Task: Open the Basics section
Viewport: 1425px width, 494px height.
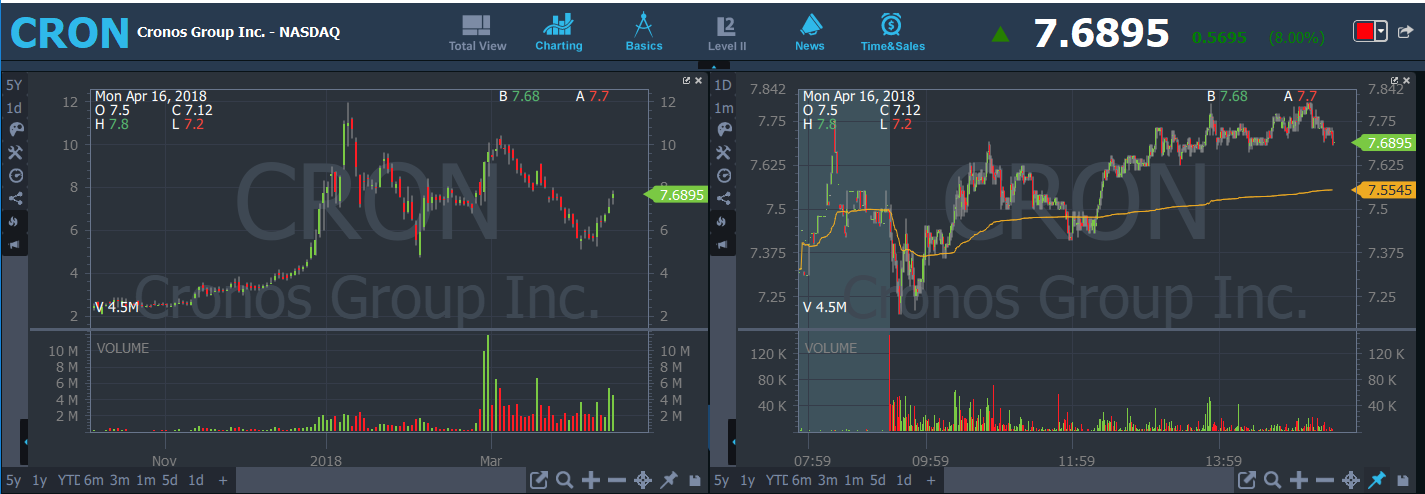Action: (x=643, y=33)
